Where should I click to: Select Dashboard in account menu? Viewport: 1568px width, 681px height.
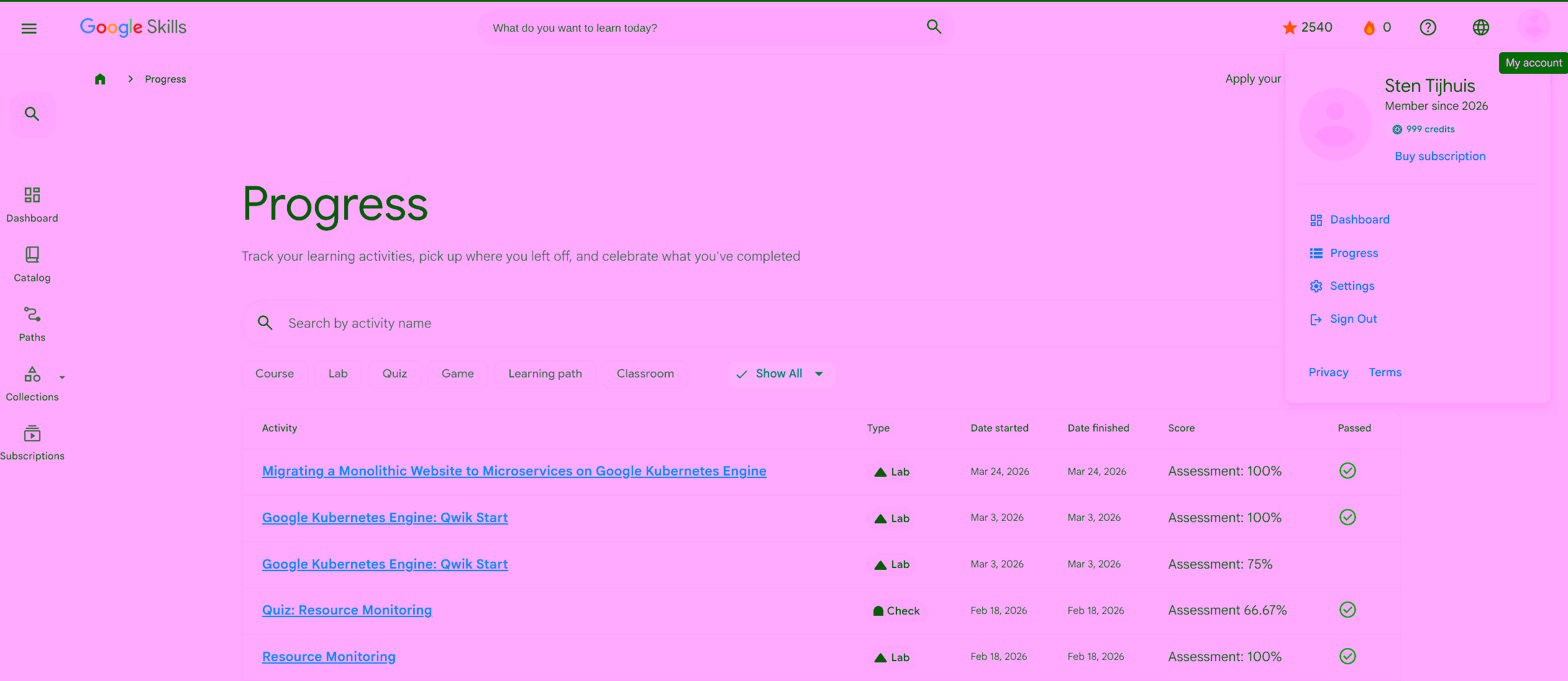[x=1350, y=220]
